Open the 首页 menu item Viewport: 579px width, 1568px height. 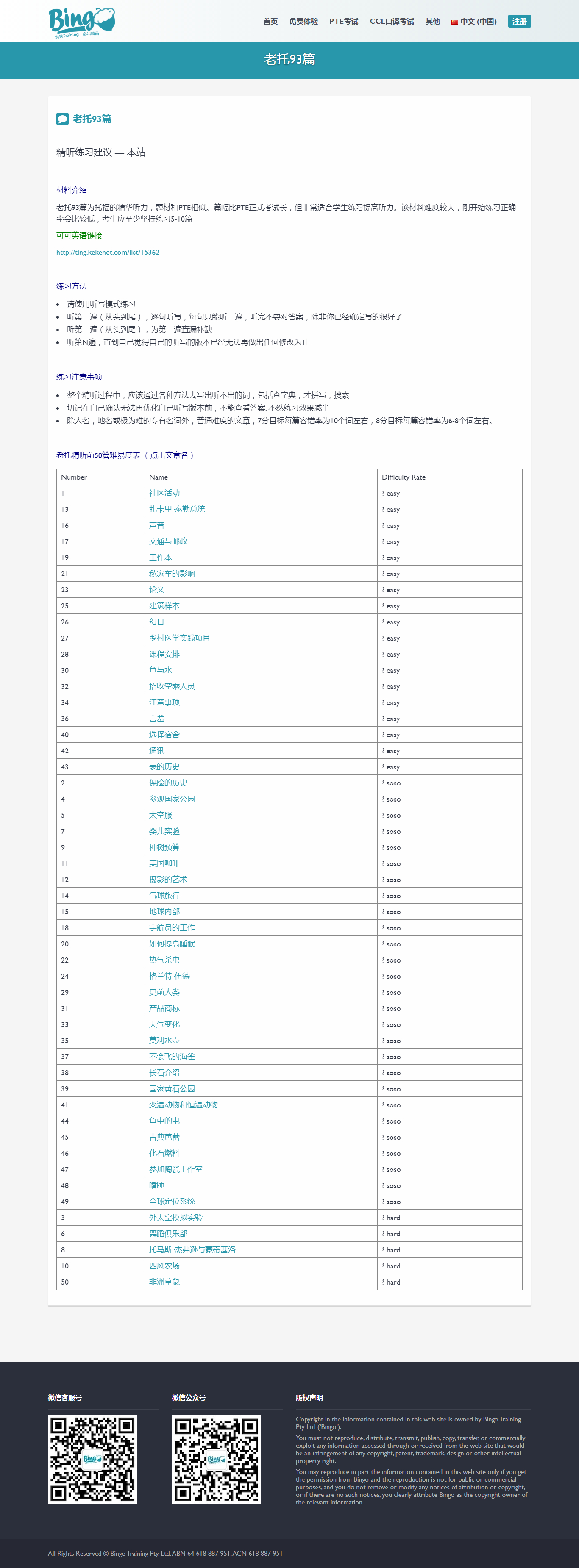[x=270, y=21]
